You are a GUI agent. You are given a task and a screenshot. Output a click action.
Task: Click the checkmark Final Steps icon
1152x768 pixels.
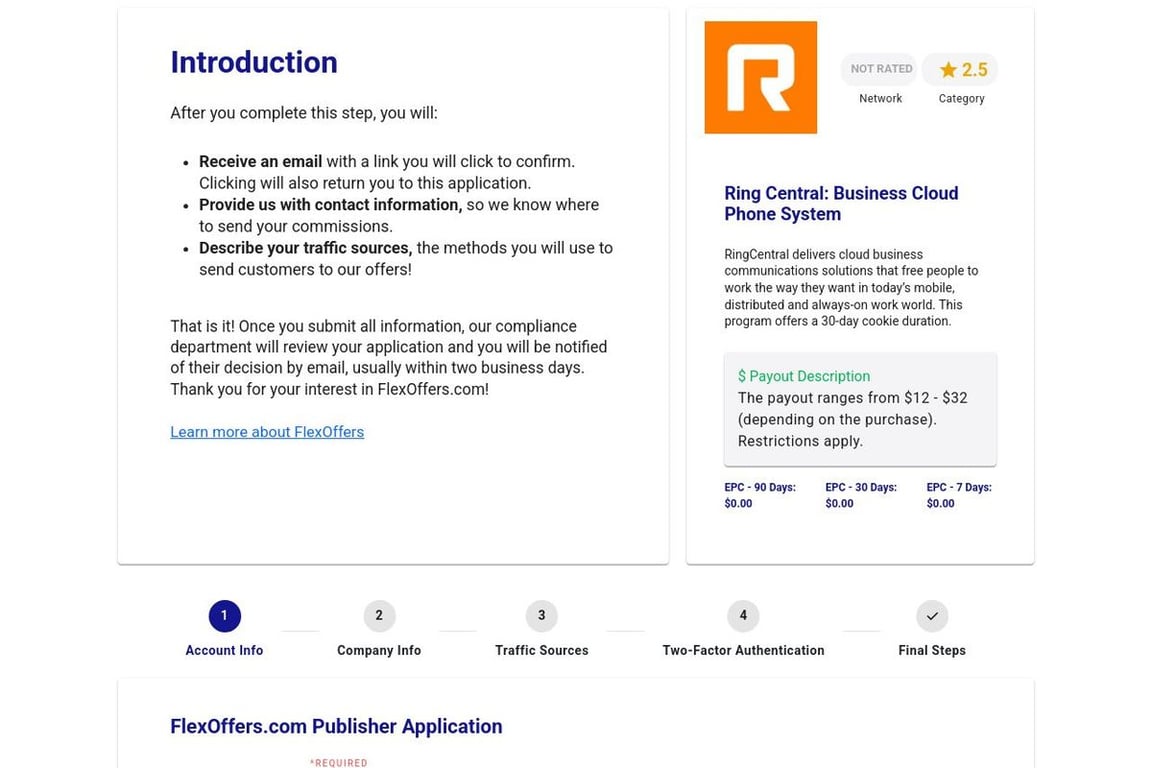(x=932, y=616)
